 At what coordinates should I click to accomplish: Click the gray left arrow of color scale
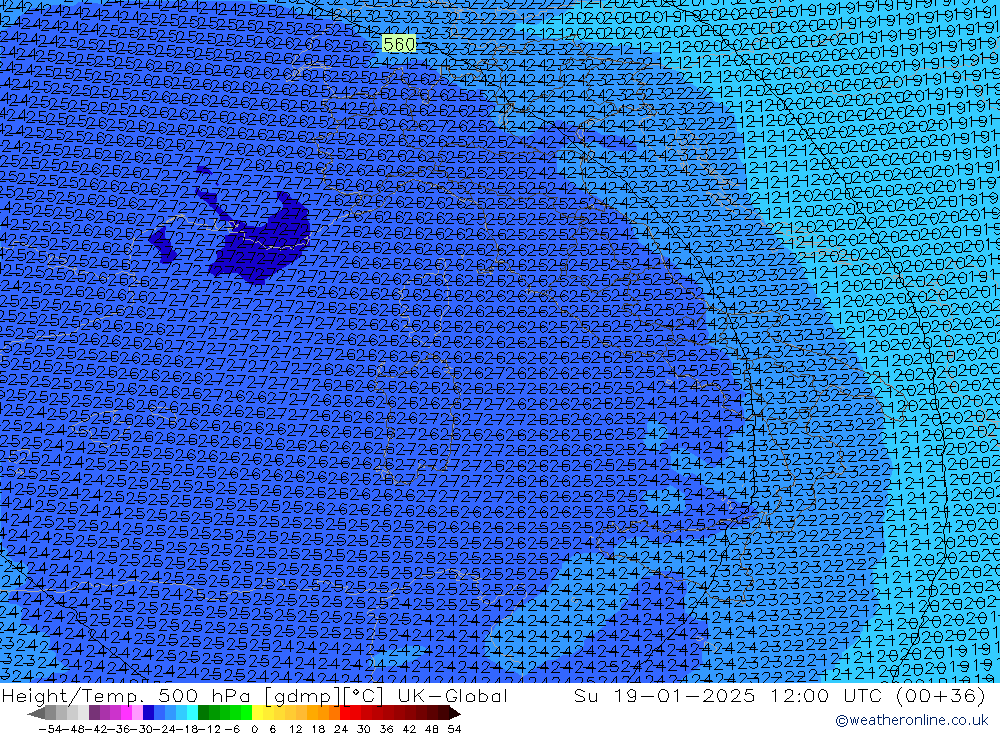point(36,713)
